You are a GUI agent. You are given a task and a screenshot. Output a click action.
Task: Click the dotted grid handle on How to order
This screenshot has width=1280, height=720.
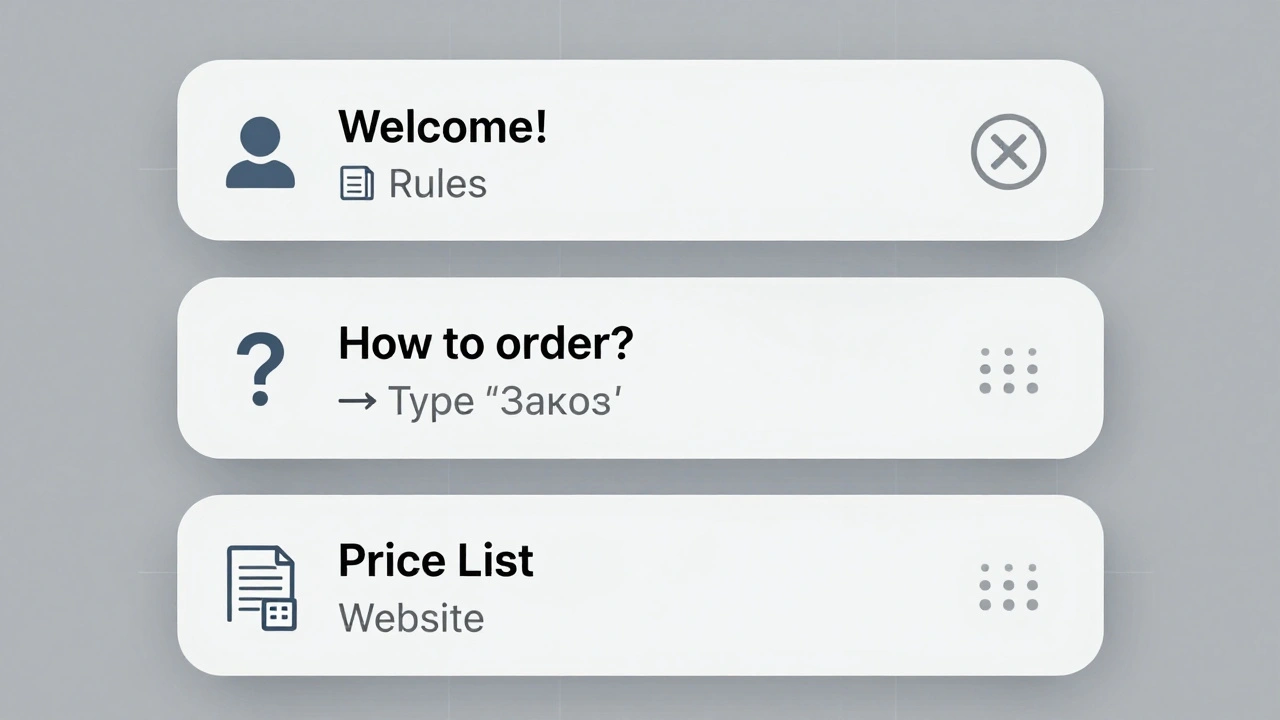(1008, 370)
